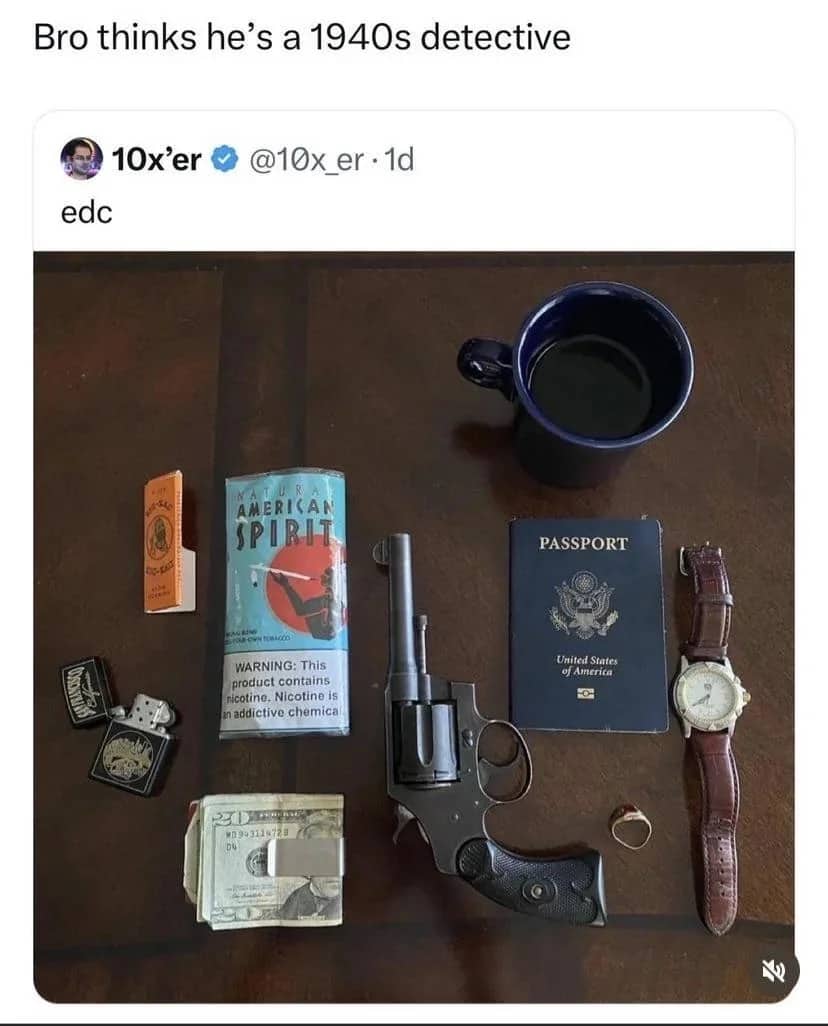Click the black lighter box beside the Zippo
The height and width of the screenshot is (1026, 828).
(x=90, y=692)
